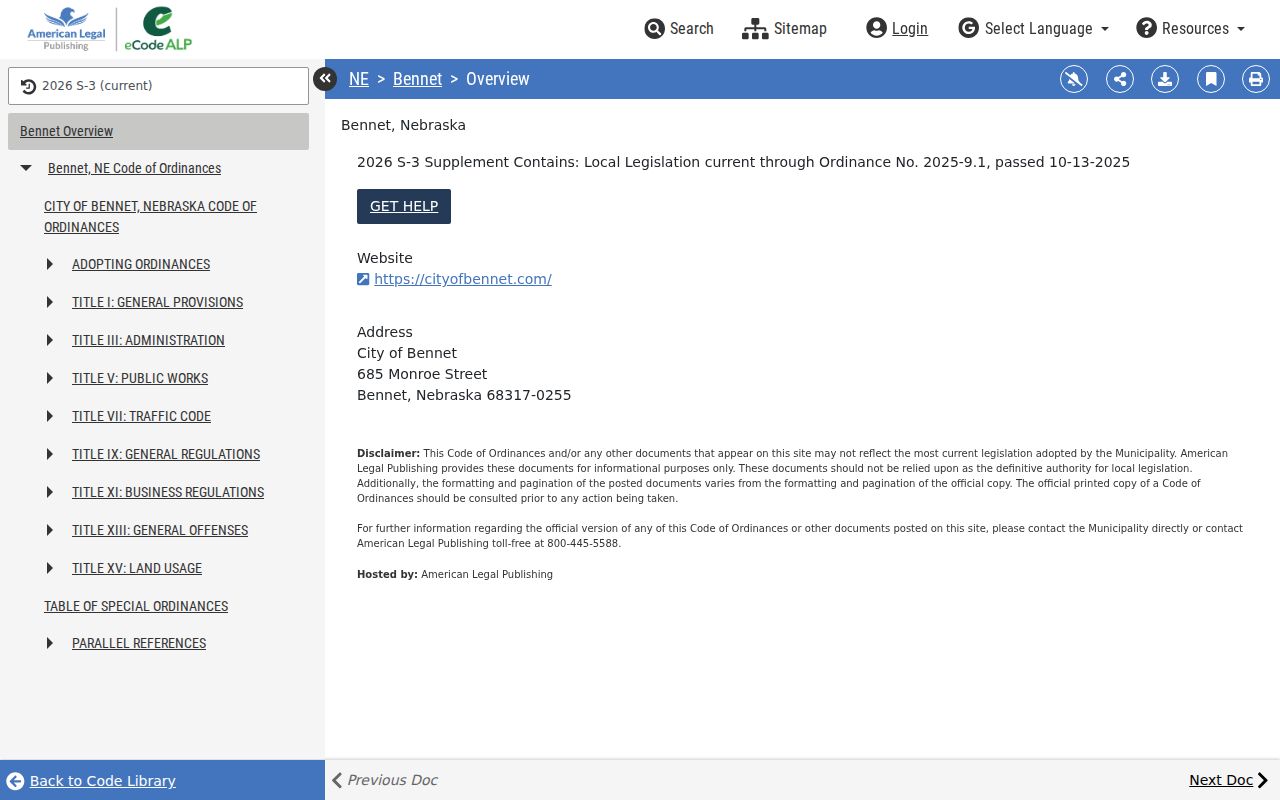Open the Search tool in the header

click(679, 29)
